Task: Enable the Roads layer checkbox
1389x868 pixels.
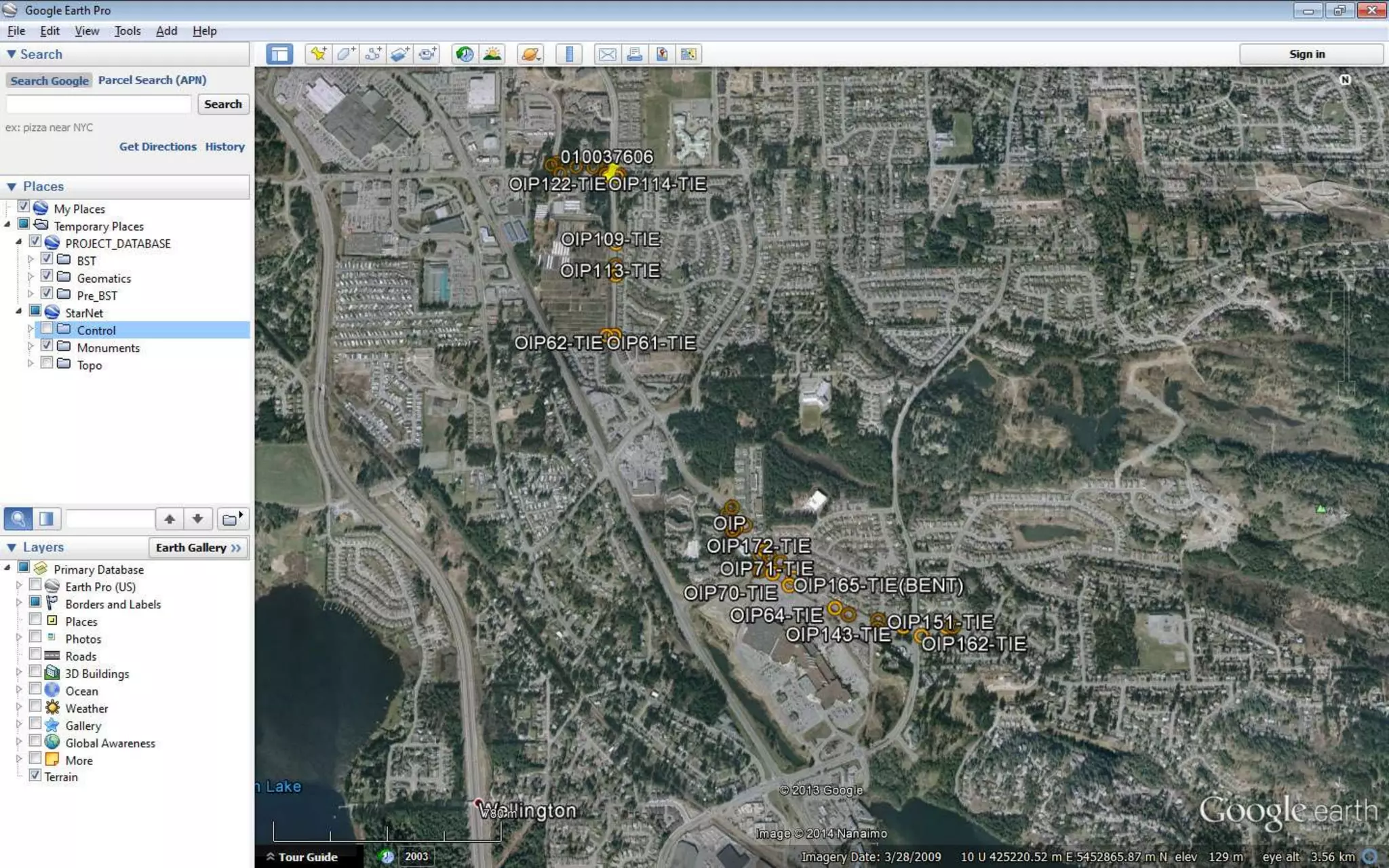Action: coord(35,655)
